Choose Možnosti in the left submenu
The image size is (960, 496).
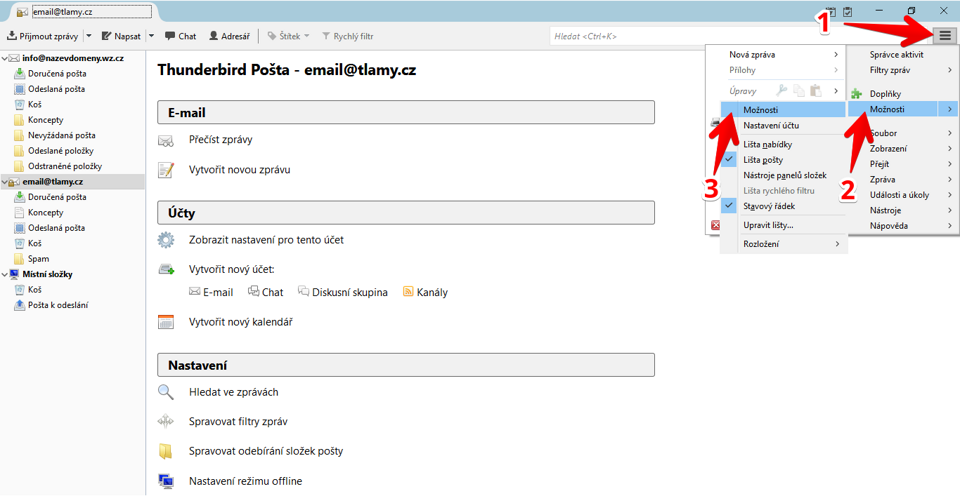pyautogui.click(x=783, y=110)
